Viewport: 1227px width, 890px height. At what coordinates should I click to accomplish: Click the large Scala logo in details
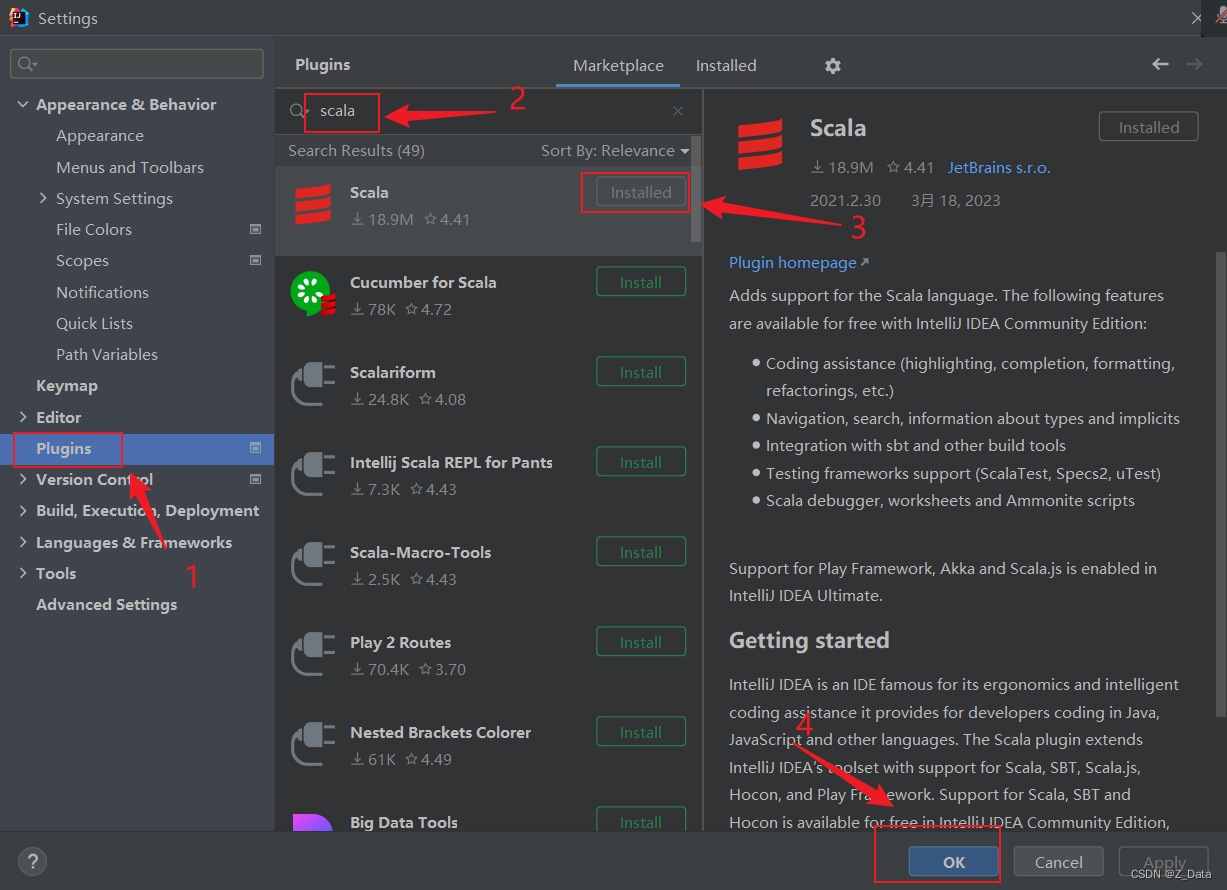click(x=760, y=144)
